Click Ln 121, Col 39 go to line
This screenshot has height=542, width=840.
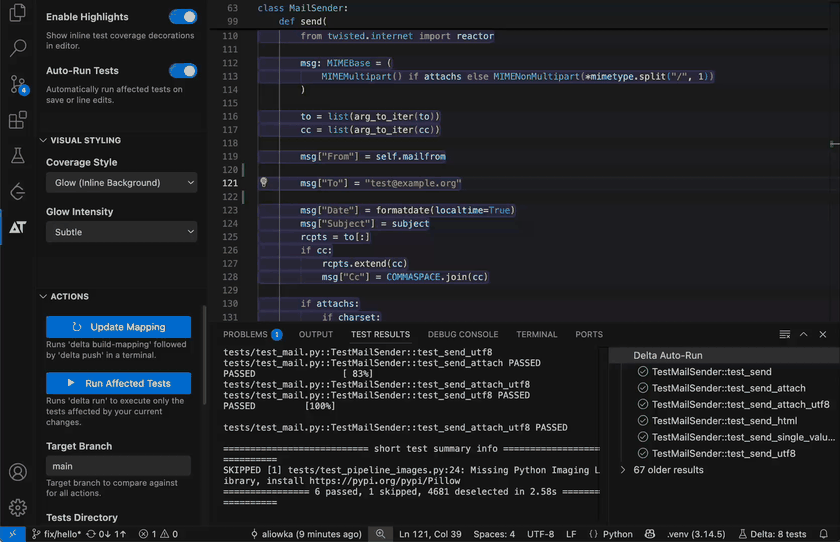click(x=430, y=534)
